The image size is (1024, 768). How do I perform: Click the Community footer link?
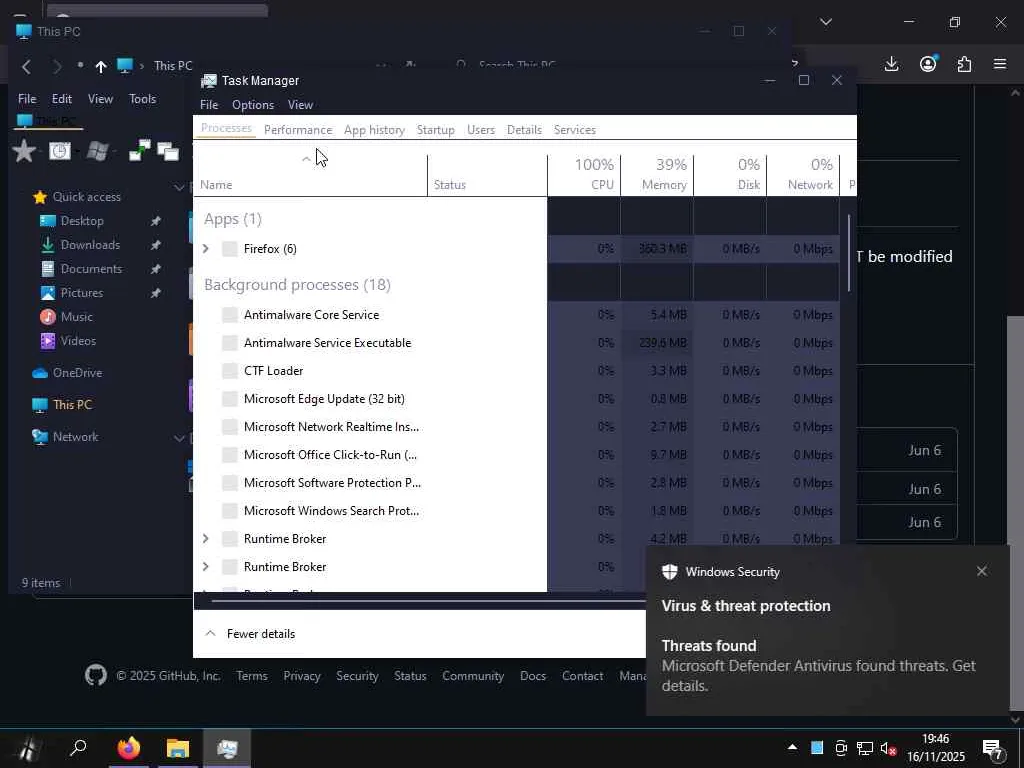[x=473, y=676]
